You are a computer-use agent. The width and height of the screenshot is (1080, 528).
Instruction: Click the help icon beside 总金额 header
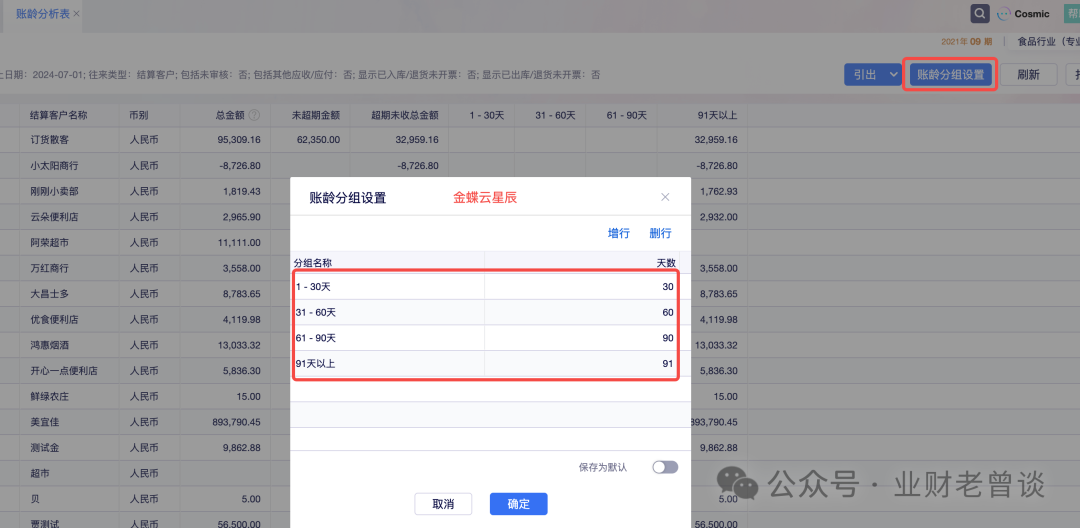point(254,116)
